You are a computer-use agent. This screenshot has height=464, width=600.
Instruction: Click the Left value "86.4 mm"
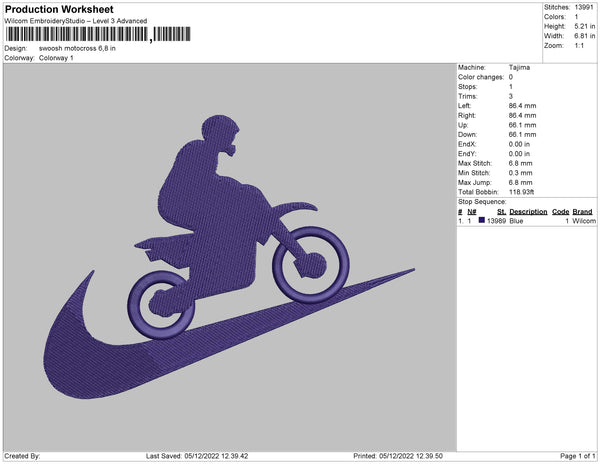point(522,106)
